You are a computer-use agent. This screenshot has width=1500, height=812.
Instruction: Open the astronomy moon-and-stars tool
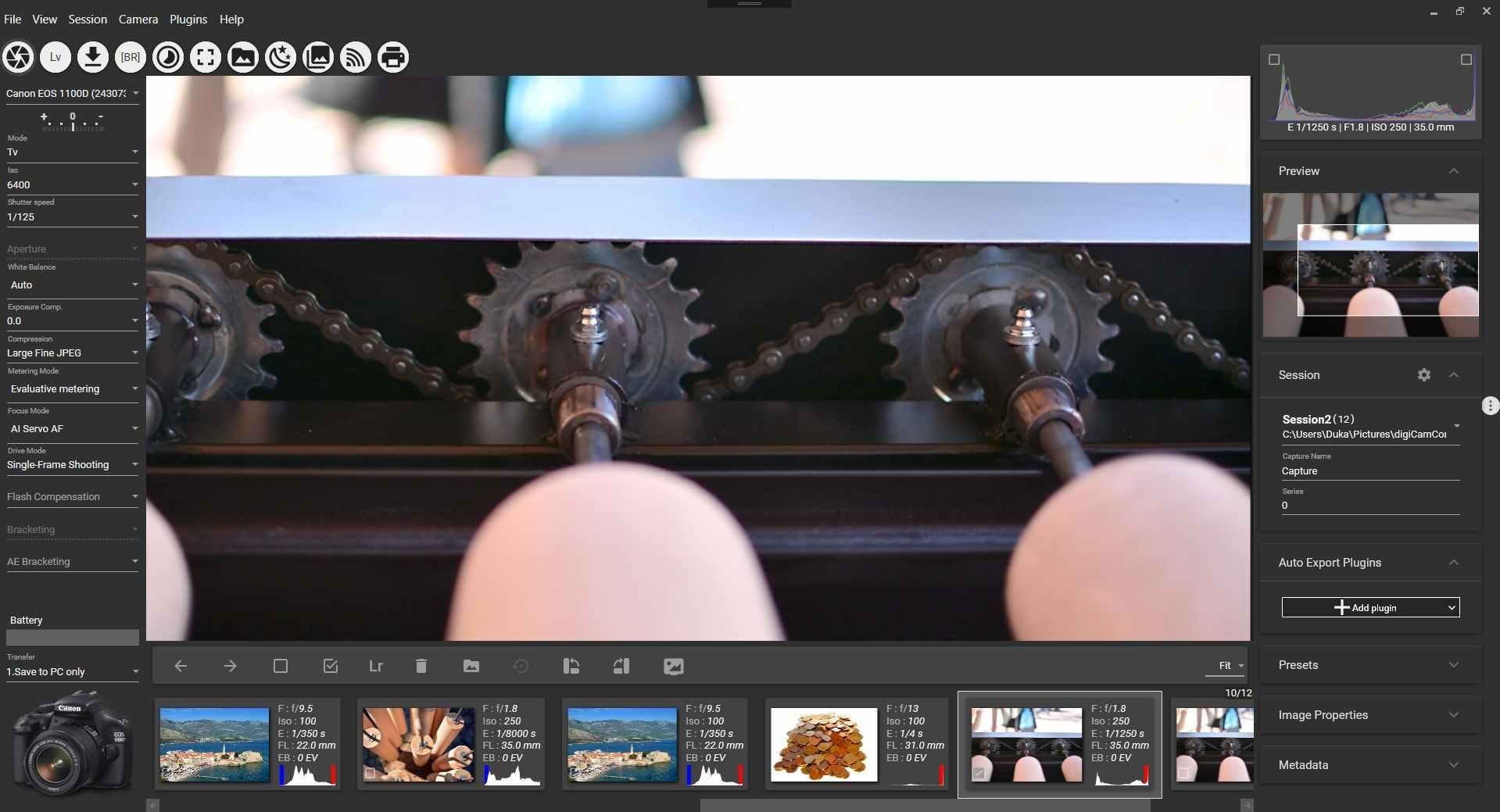click(281, 57)
